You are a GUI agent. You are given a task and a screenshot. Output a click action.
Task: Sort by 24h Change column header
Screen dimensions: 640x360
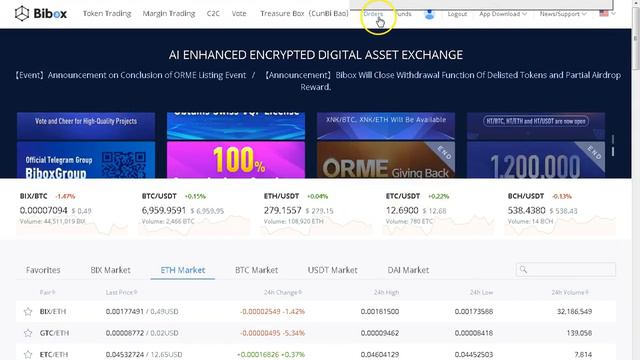pyautogui.click(x=283, y=292)
